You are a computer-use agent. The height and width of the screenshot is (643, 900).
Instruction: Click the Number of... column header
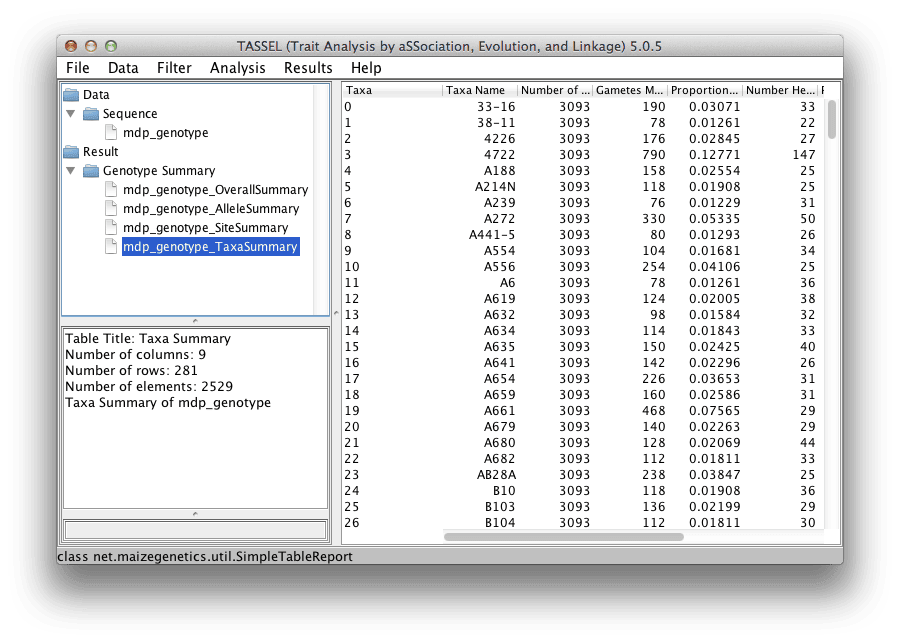(x=555, y=90)
